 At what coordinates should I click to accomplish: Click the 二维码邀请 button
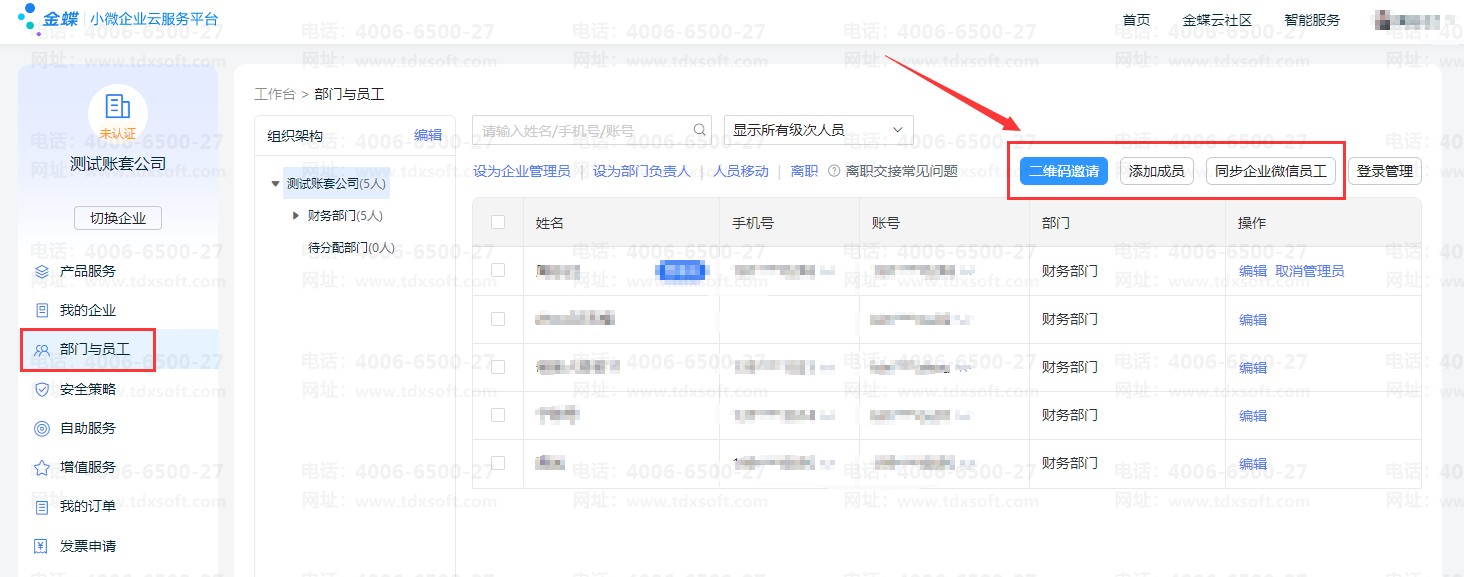click(1064, 171)
